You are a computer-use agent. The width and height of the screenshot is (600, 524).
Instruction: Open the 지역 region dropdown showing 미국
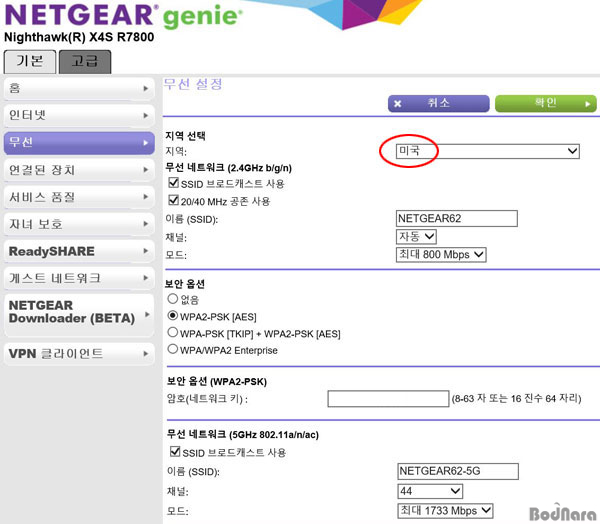(x=488, y=151)
